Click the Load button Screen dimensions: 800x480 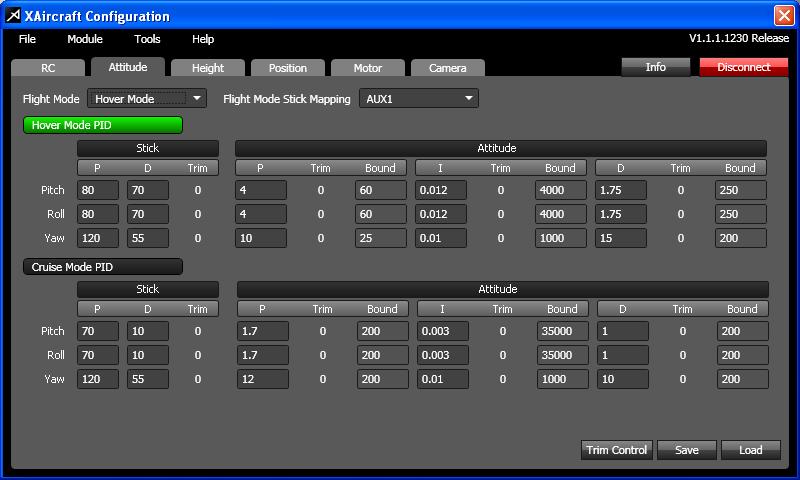point(751,450)
